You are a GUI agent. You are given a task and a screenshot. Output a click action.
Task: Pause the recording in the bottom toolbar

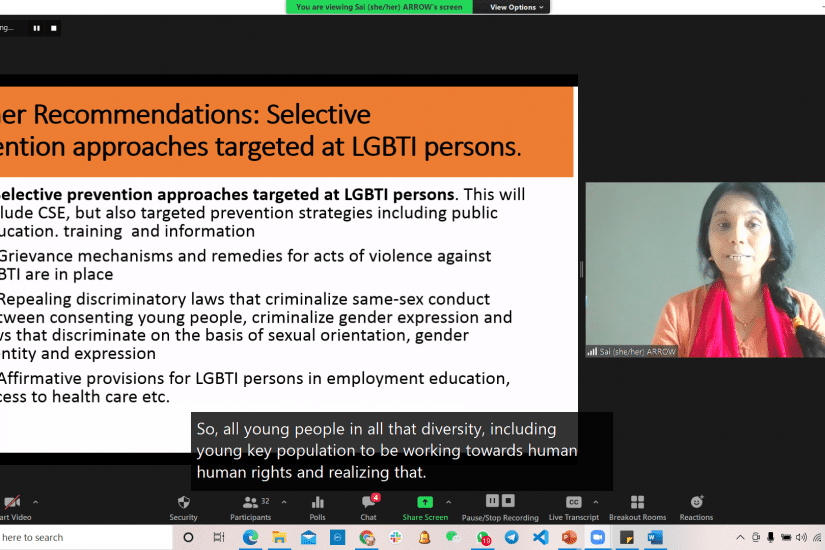click(492, 500)
